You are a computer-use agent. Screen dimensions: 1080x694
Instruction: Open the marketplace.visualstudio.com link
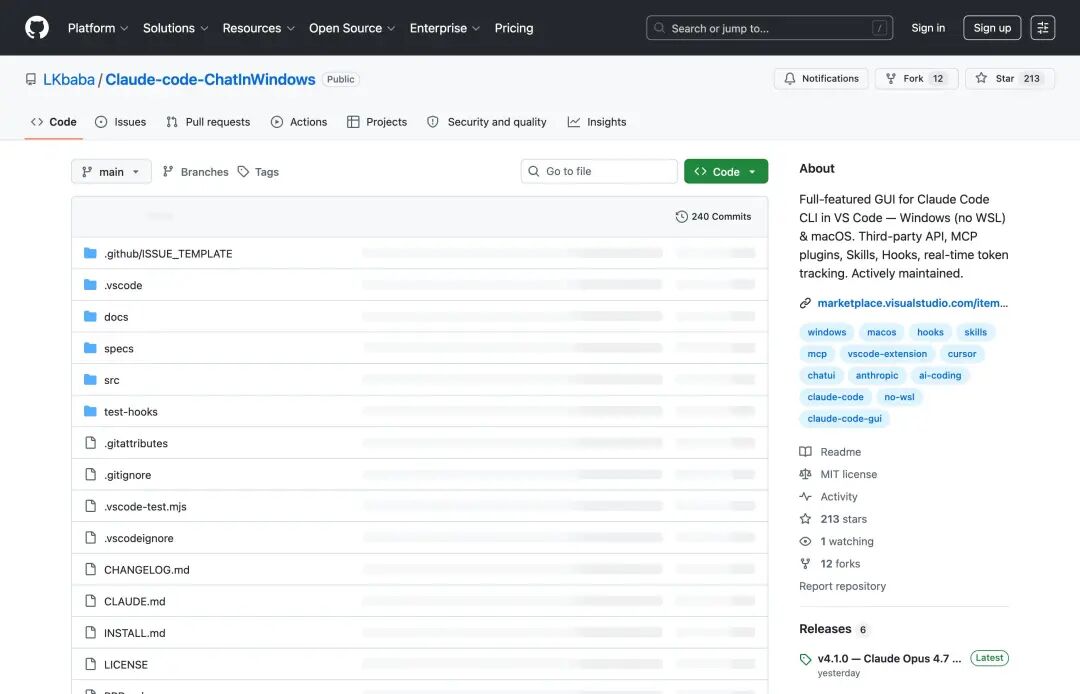pyautogui.click(x=913, y=303)
